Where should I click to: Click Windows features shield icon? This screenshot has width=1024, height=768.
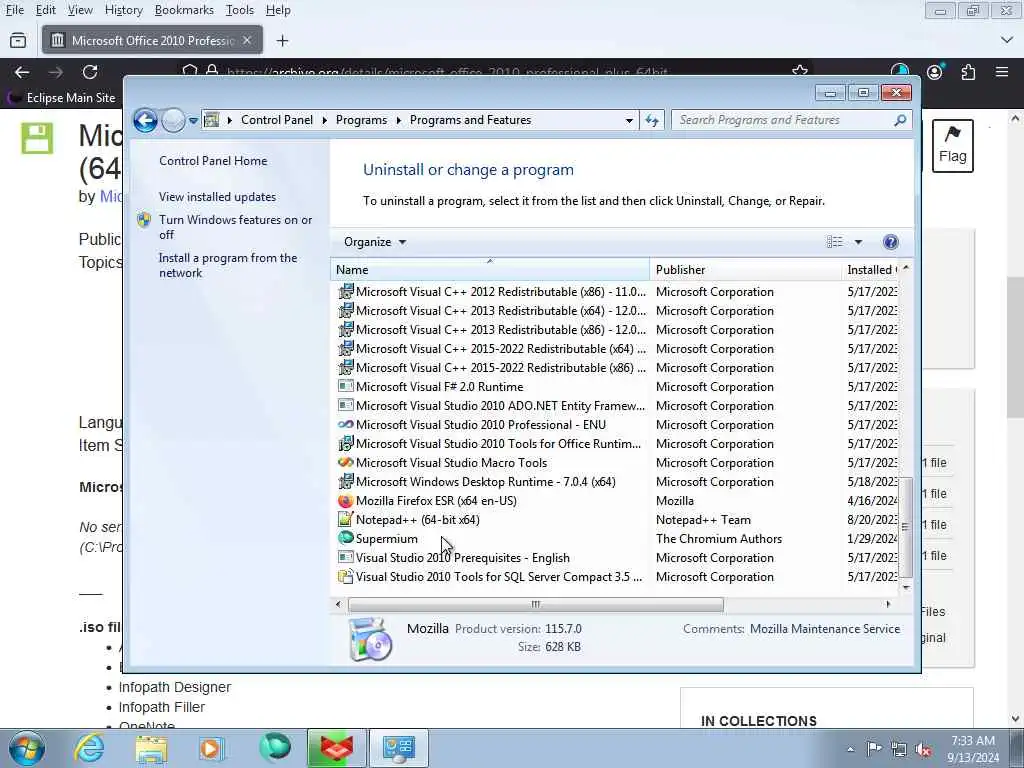coord(144,220)
